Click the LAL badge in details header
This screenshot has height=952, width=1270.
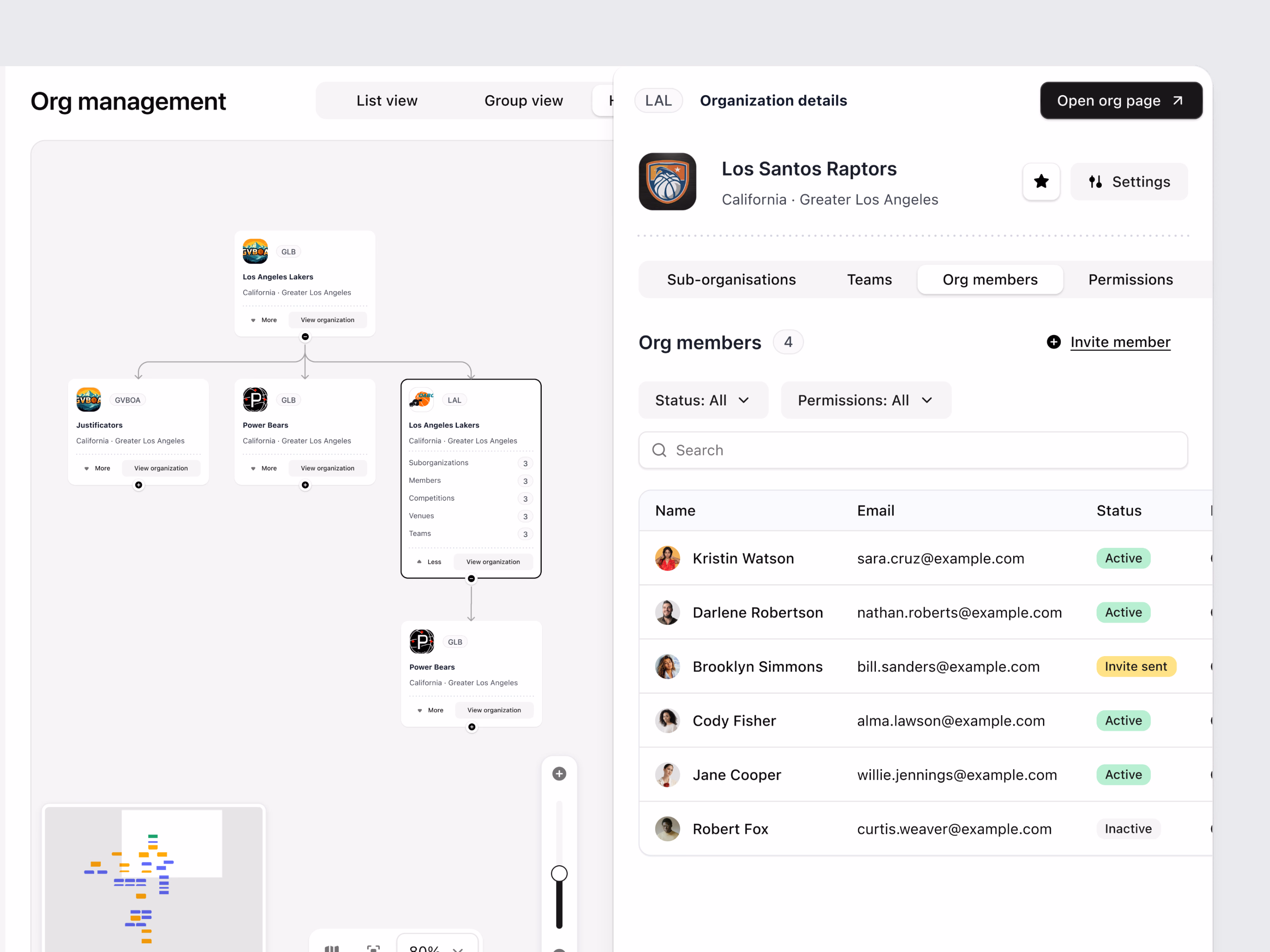point(658,101)
